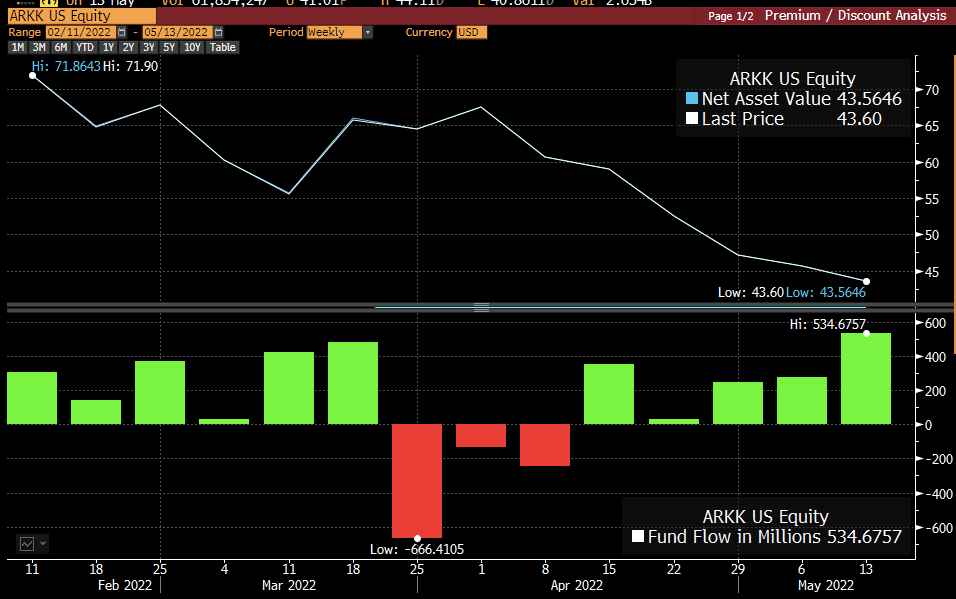Image resolution: width=956 pixels, height=599 pixels.
Task: Click the tallest green inflow bar on May 13
Action: (866, 379)
